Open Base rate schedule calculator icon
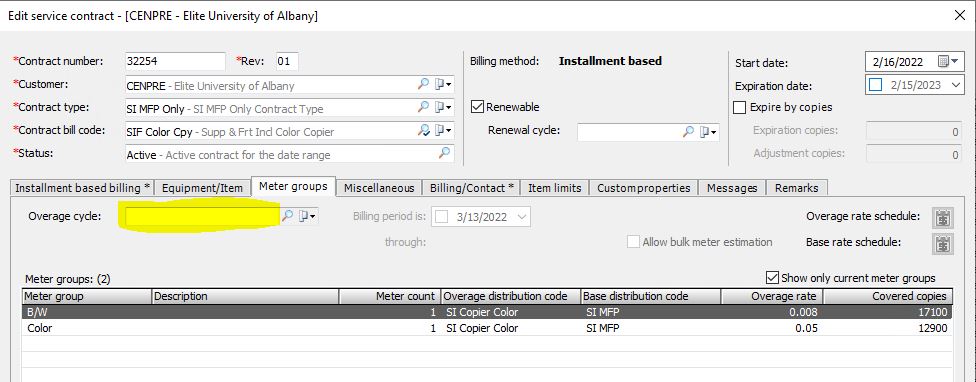This screenshot has width=976, height=382. [x=942, y=244]
